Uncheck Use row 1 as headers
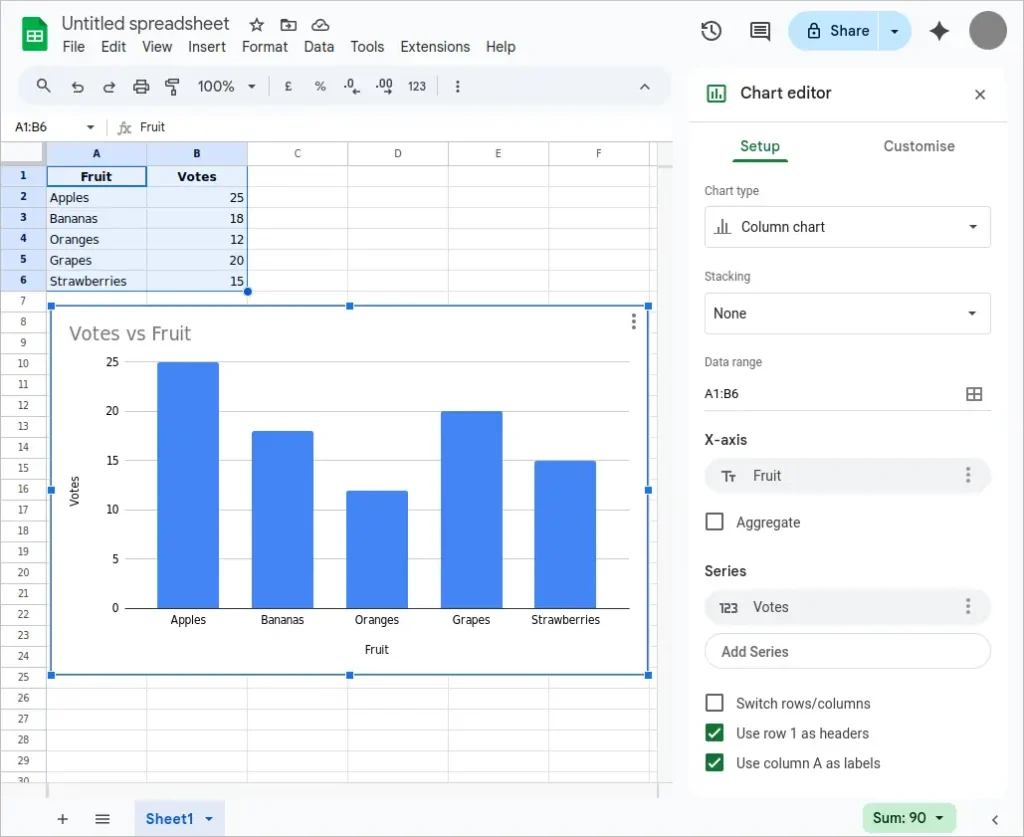1024x837 pixels. 715,733
